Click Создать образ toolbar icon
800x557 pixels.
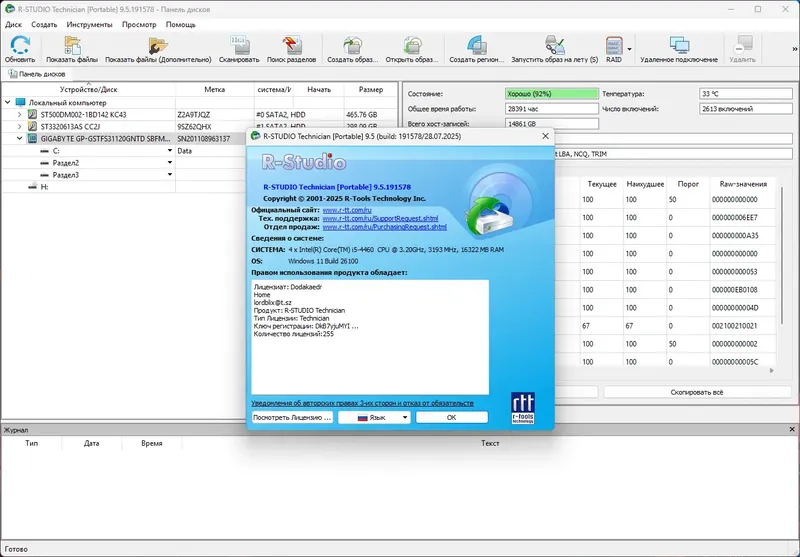tap(353, 45)
